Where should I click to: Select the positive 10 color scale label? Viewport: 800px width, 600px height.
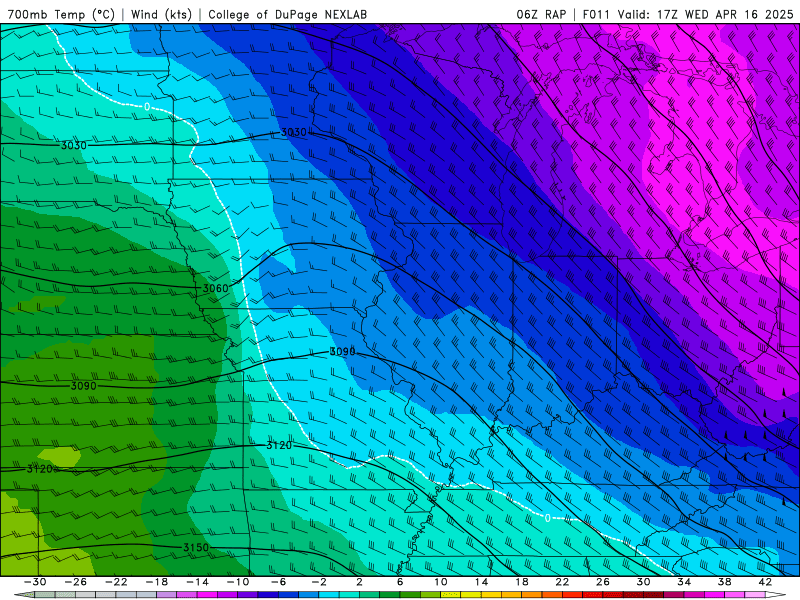pyautogui.click(x=441, y=582)
